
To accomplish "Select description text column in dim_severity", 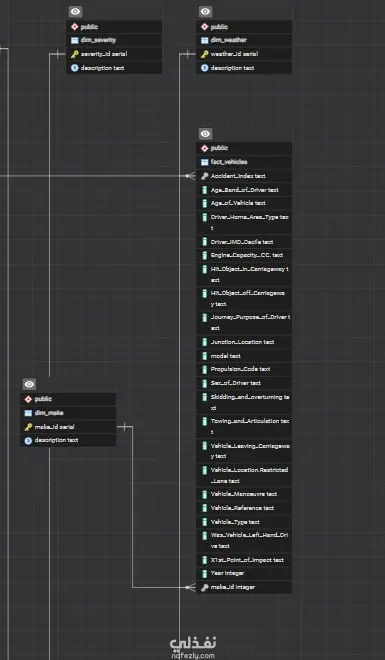I will (114, 68).
